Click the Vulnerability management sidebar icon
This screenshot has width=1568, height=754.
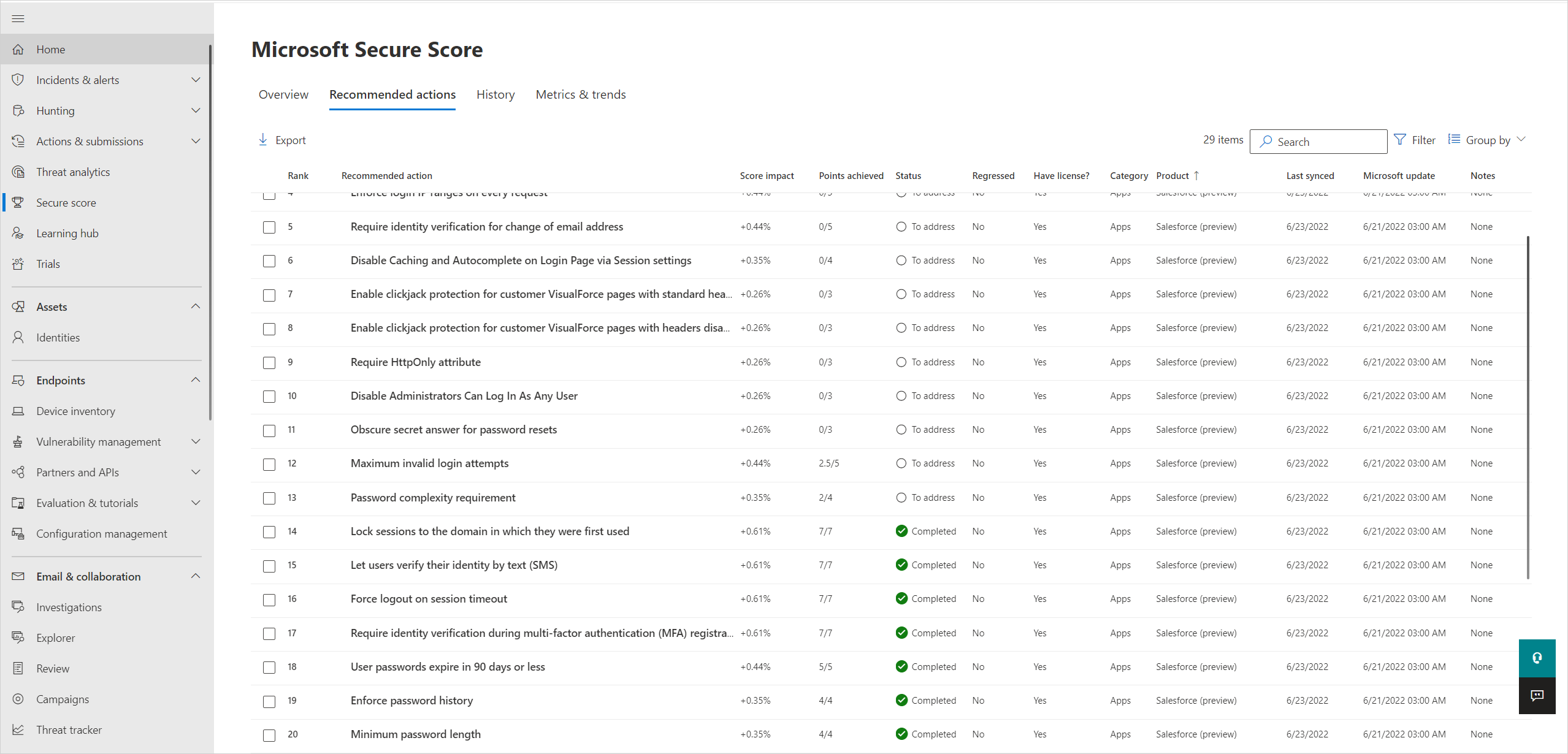pos(19,442)
